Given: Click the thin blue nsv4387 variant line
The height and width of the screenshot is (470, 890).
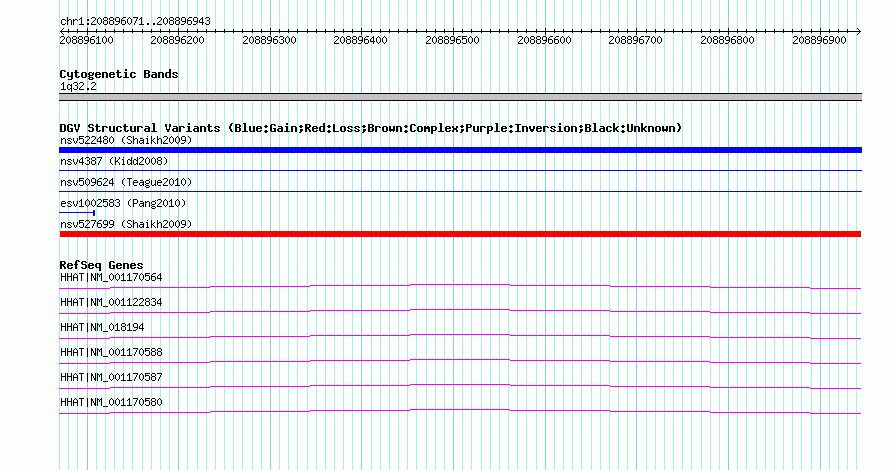Looking at the screenshot, I should (460, 170).
